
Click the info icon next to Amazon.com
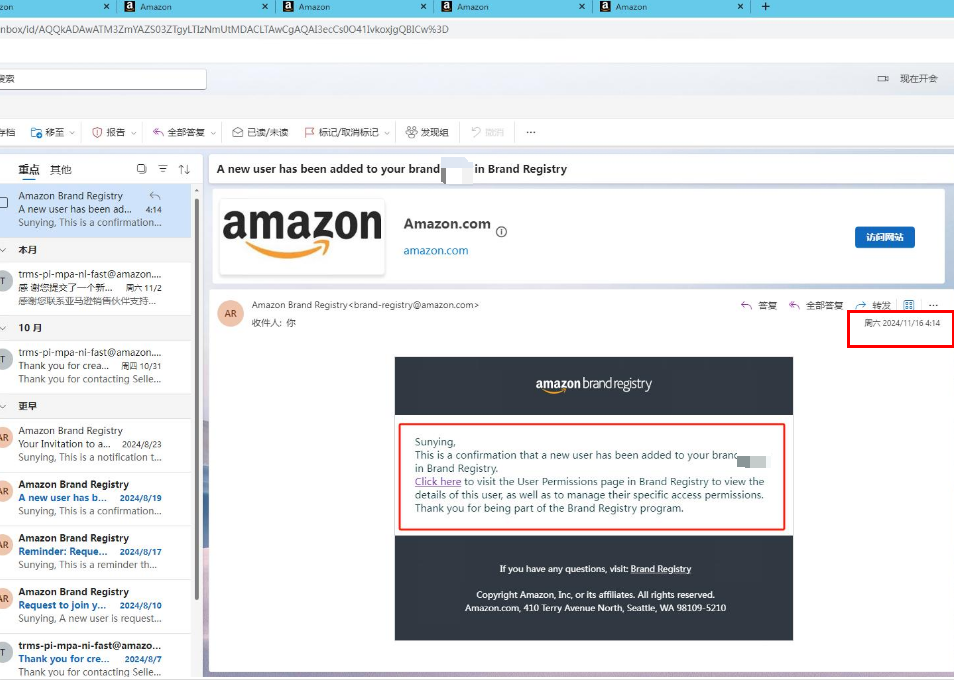(501, 232)
